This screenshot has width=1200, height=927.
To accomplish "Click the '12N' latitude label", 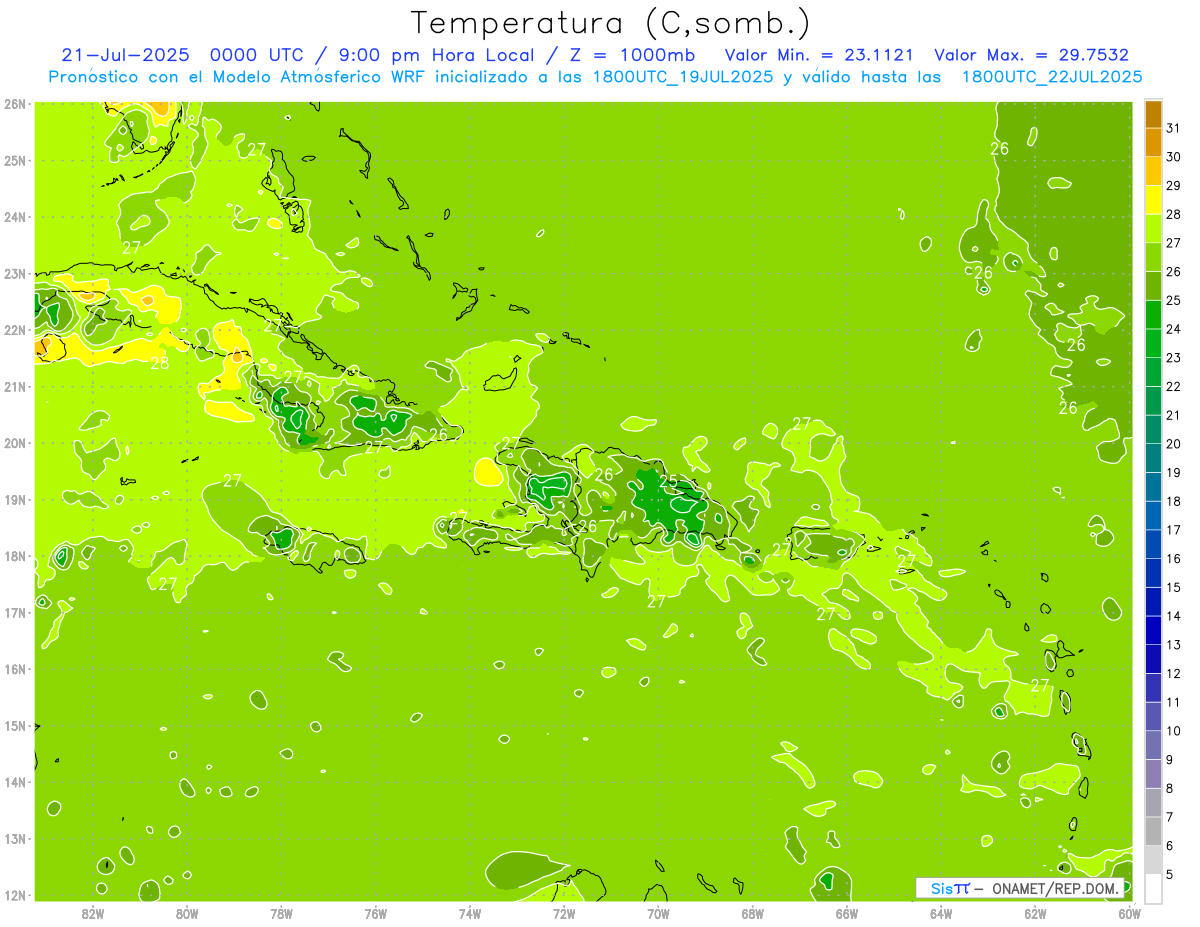I will [x=14, y=895].
